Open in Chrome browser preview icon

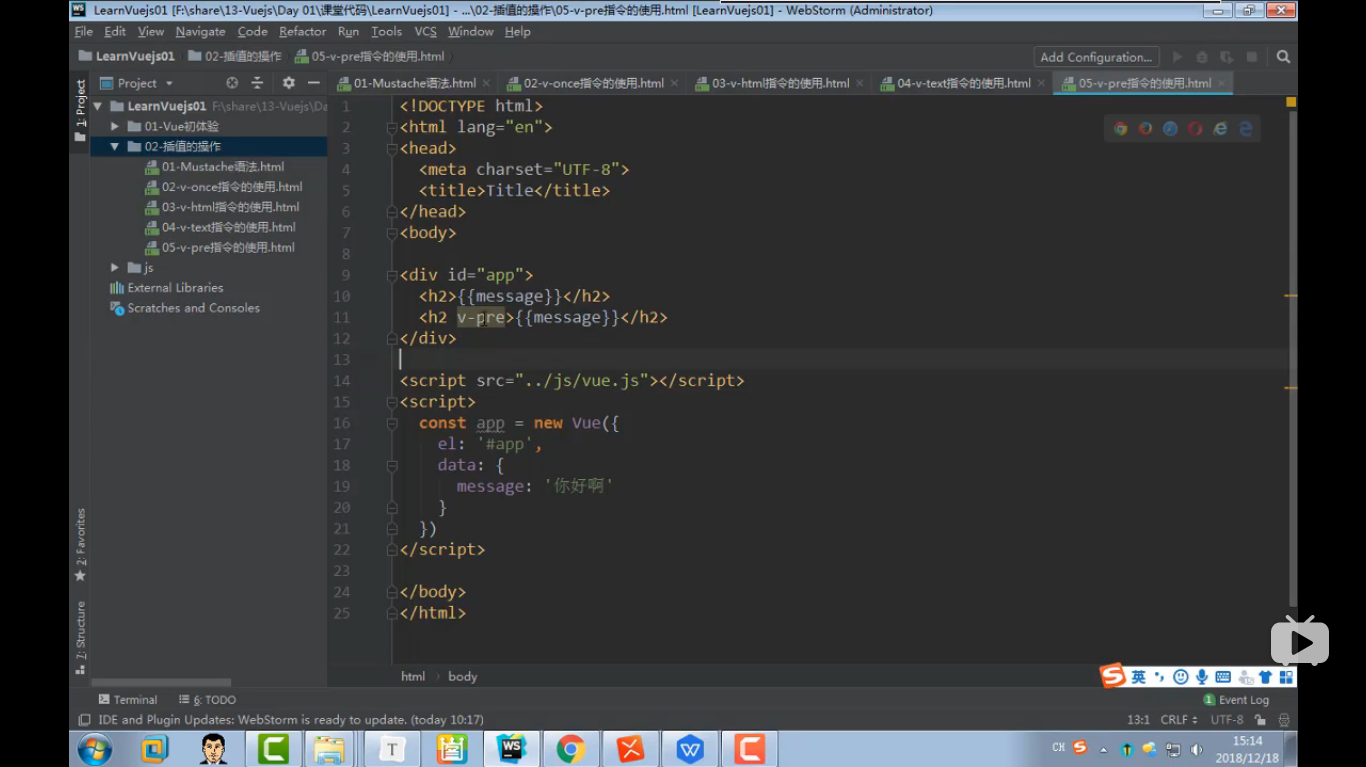pyautogui.click(x=1121, y=129)
